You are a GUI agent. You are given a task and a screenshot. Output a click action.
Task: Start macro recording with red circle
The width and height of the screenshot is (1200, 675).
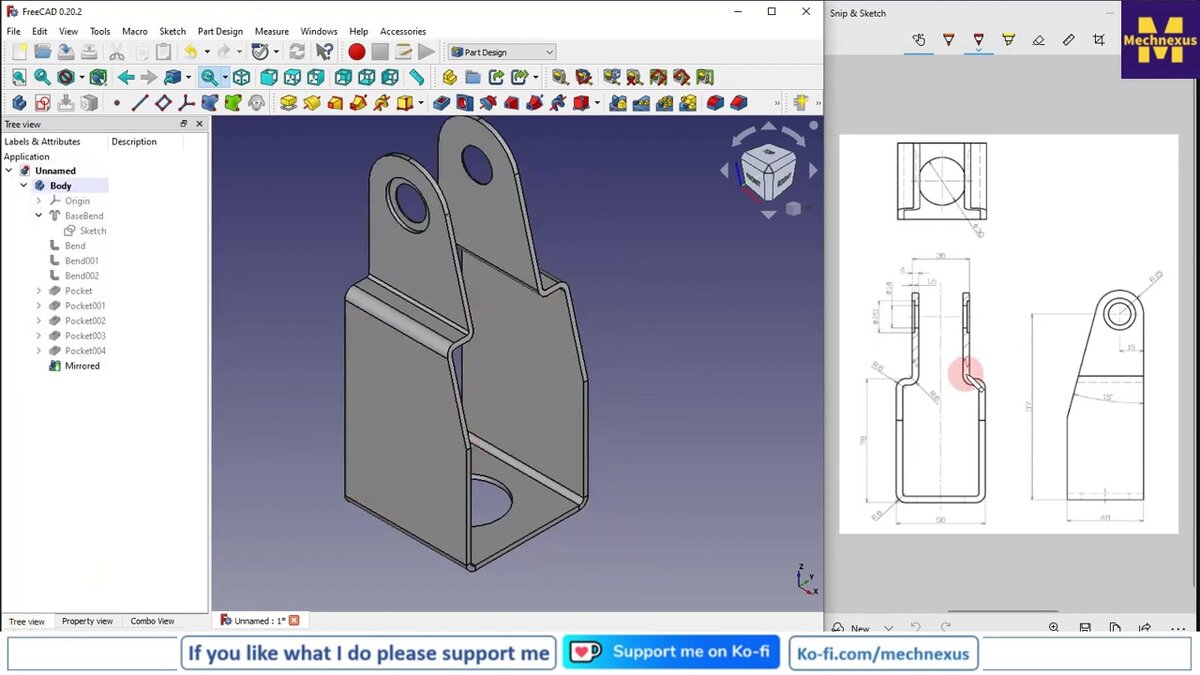point(357,52)
